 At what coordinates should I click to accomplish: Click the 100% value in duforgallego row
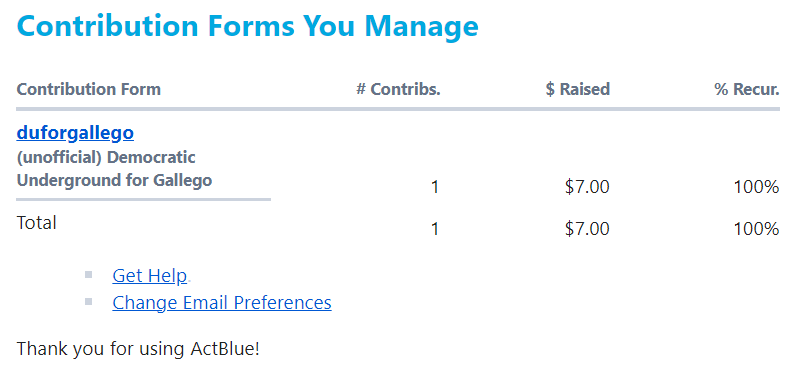[x=757, y=188]
